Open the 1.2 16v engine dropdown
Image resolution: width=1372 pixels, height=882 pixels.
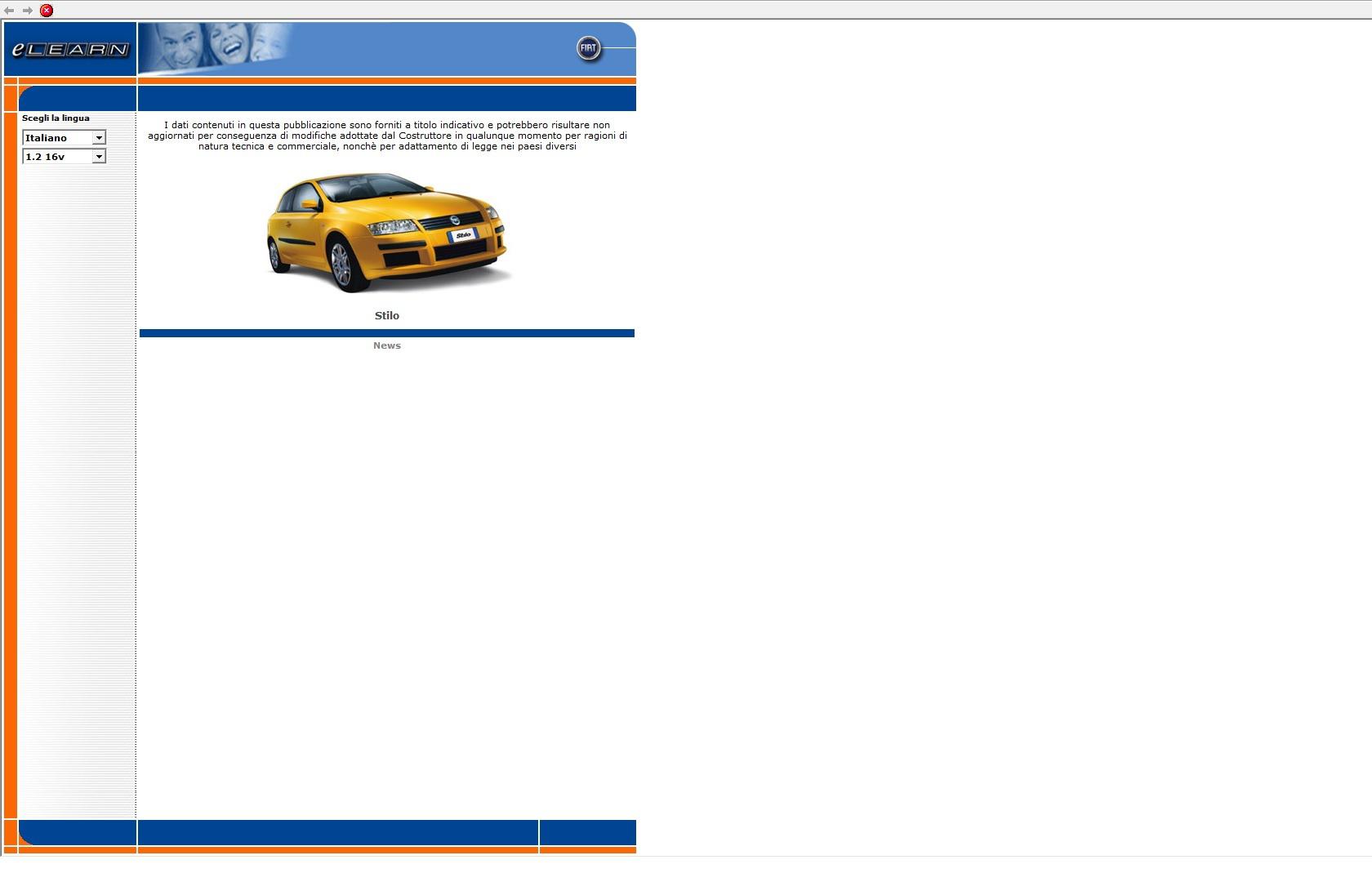tap(64, 156)
